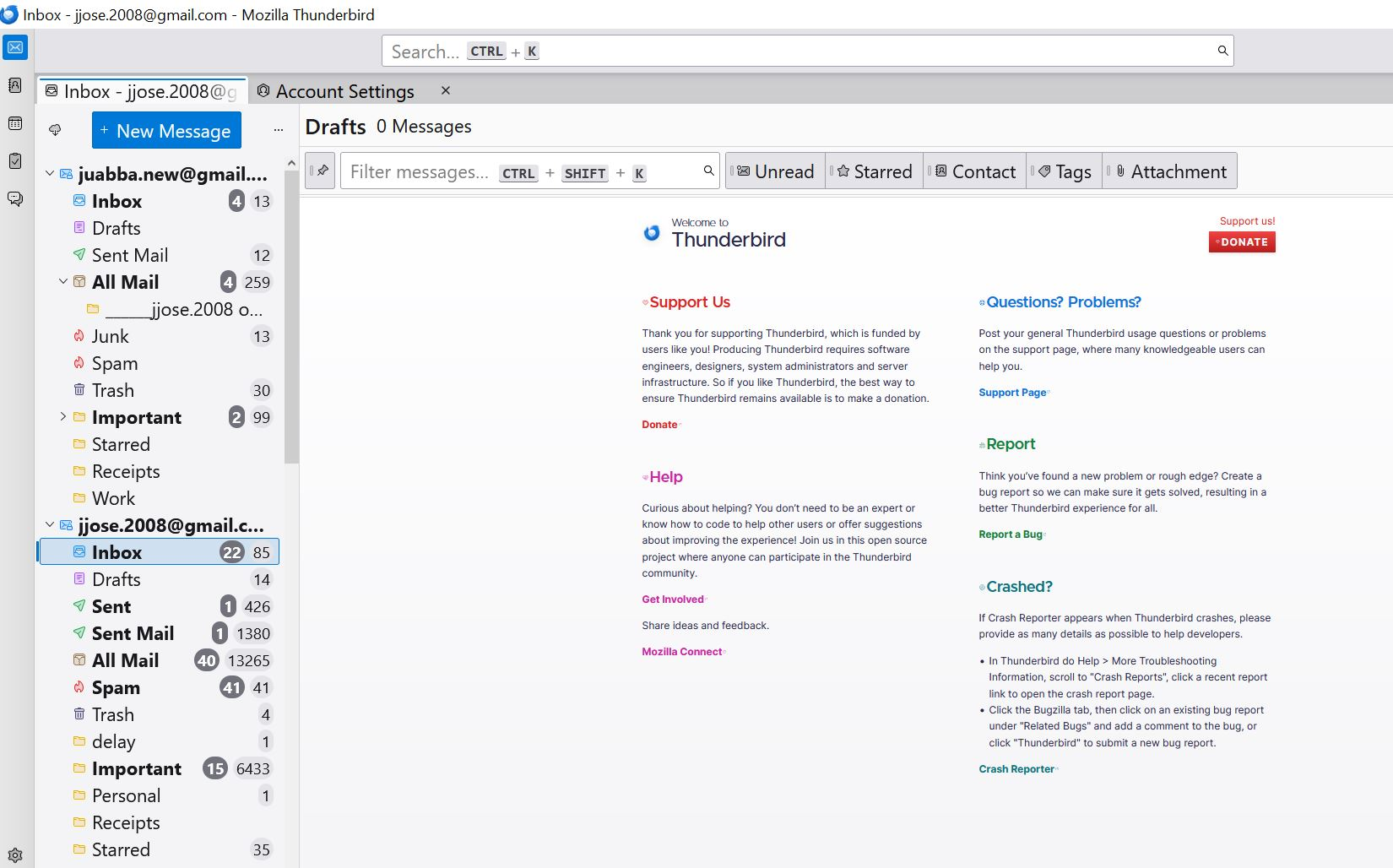Open the Get Involved link

673,599
